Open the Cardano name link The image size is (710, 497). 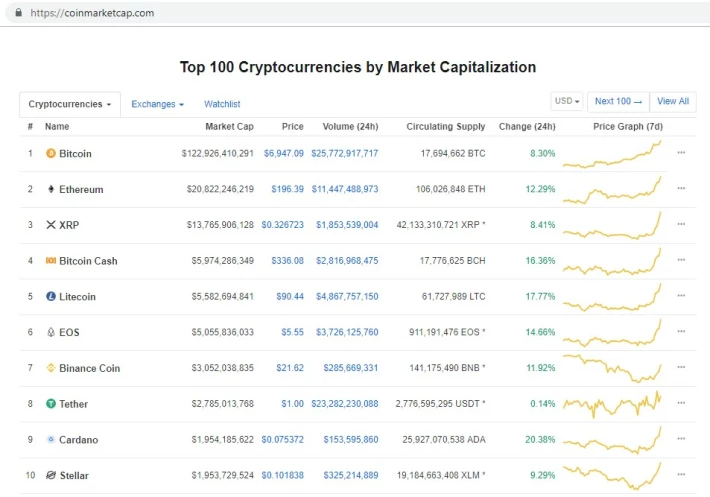tap(78, 440)
